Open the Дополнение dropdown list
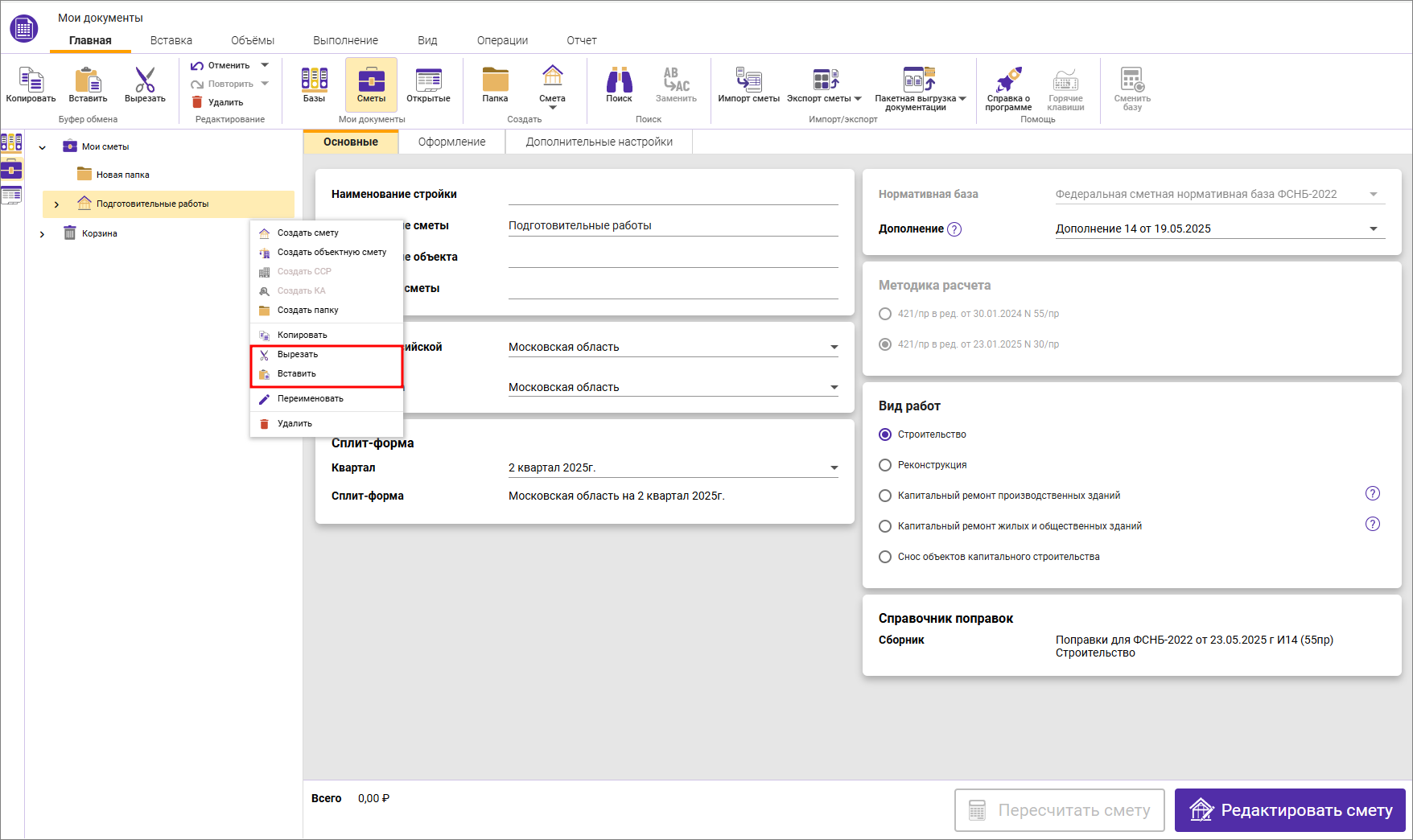Image resolution: width=1413 pixels, height=840 pixels. 1373,229
